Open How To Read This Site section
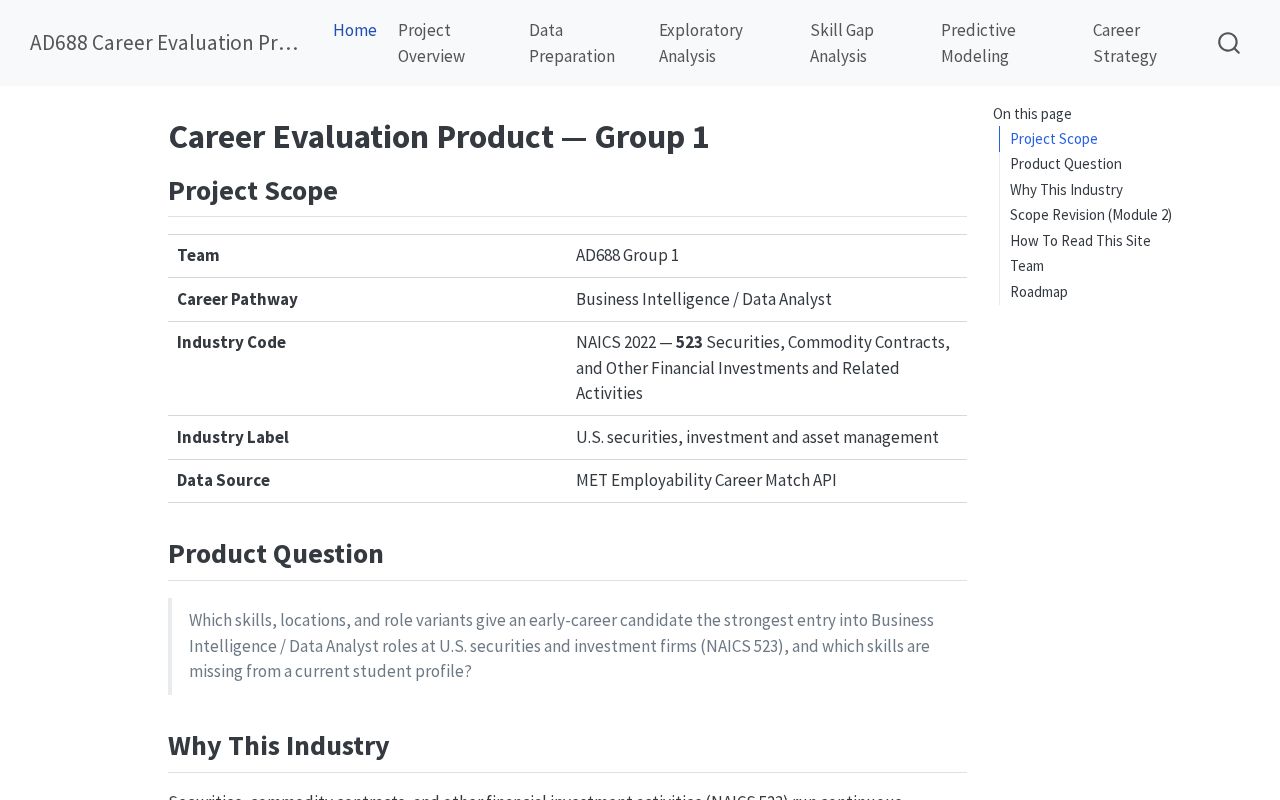 [x=1080, y=241]
